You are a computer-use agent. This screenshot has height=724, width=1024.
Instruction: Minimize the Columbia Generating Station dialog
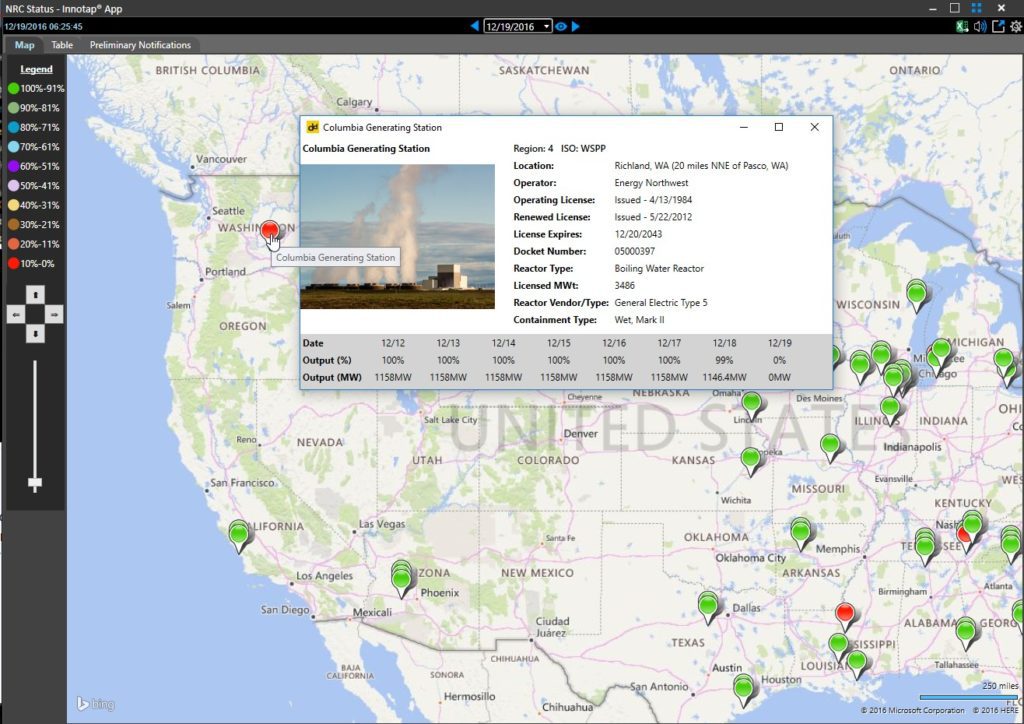point(743,127)
